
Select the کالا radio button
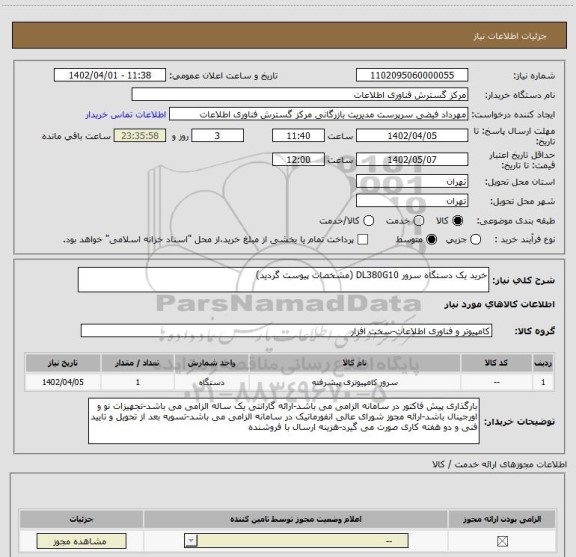click(458, 221)
